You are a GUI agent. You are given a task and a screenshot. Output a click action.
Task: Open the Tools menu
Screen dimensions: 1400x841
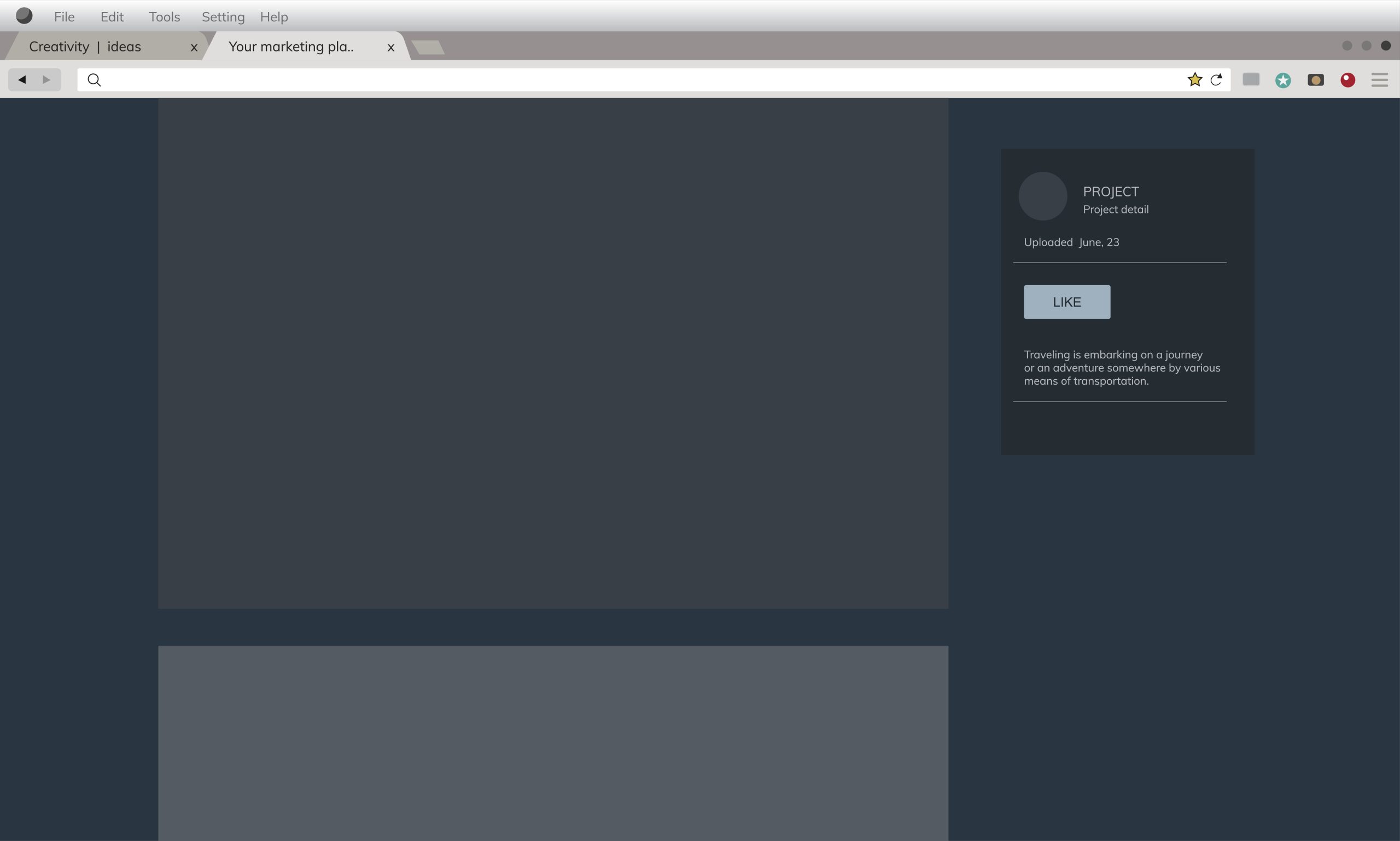point(164,17)
